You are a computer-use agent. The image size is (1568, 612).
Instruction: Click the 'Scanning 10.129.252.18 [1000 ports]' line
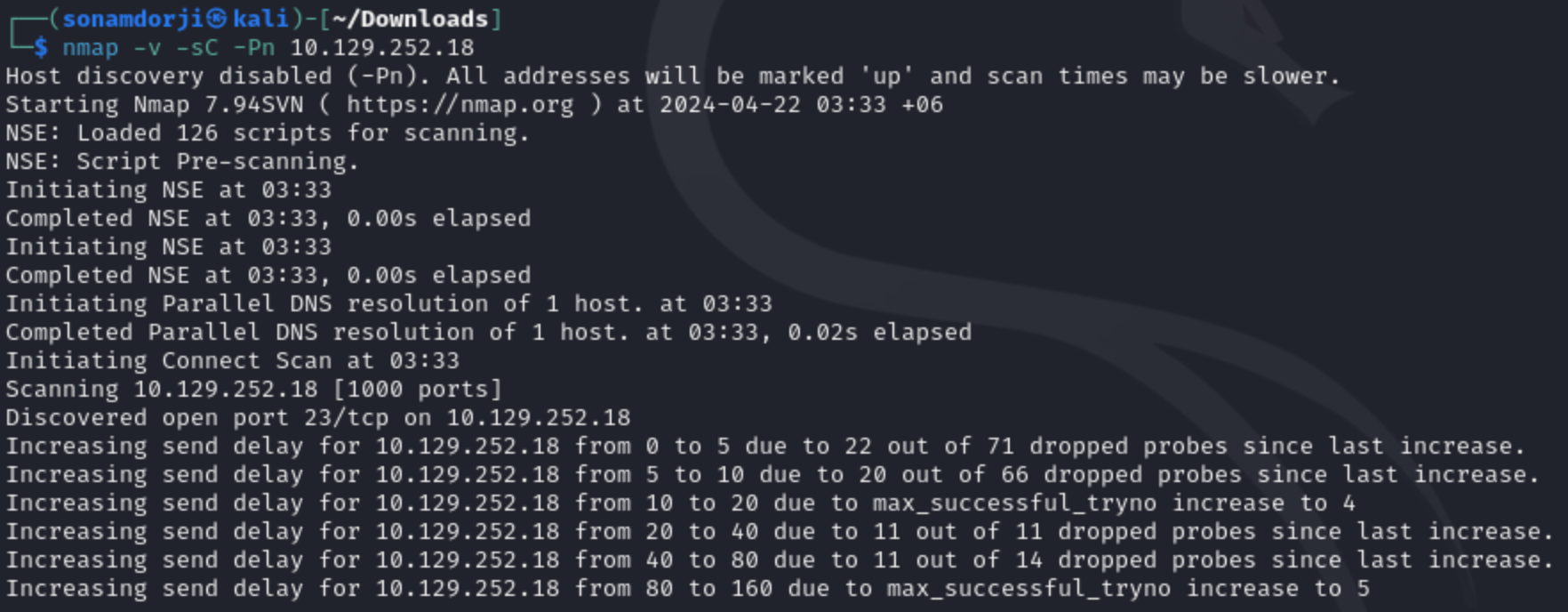click(253, 389)
